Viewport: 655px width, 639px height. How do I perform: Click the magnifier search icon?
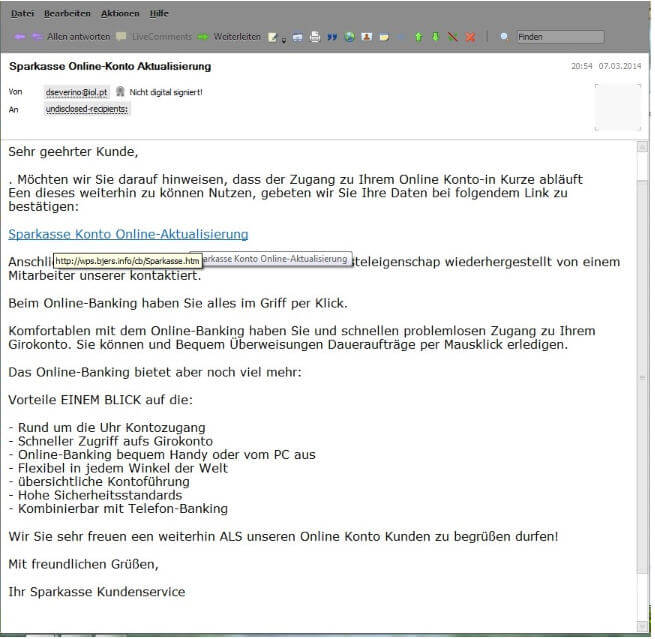click(x=504, y=37)
